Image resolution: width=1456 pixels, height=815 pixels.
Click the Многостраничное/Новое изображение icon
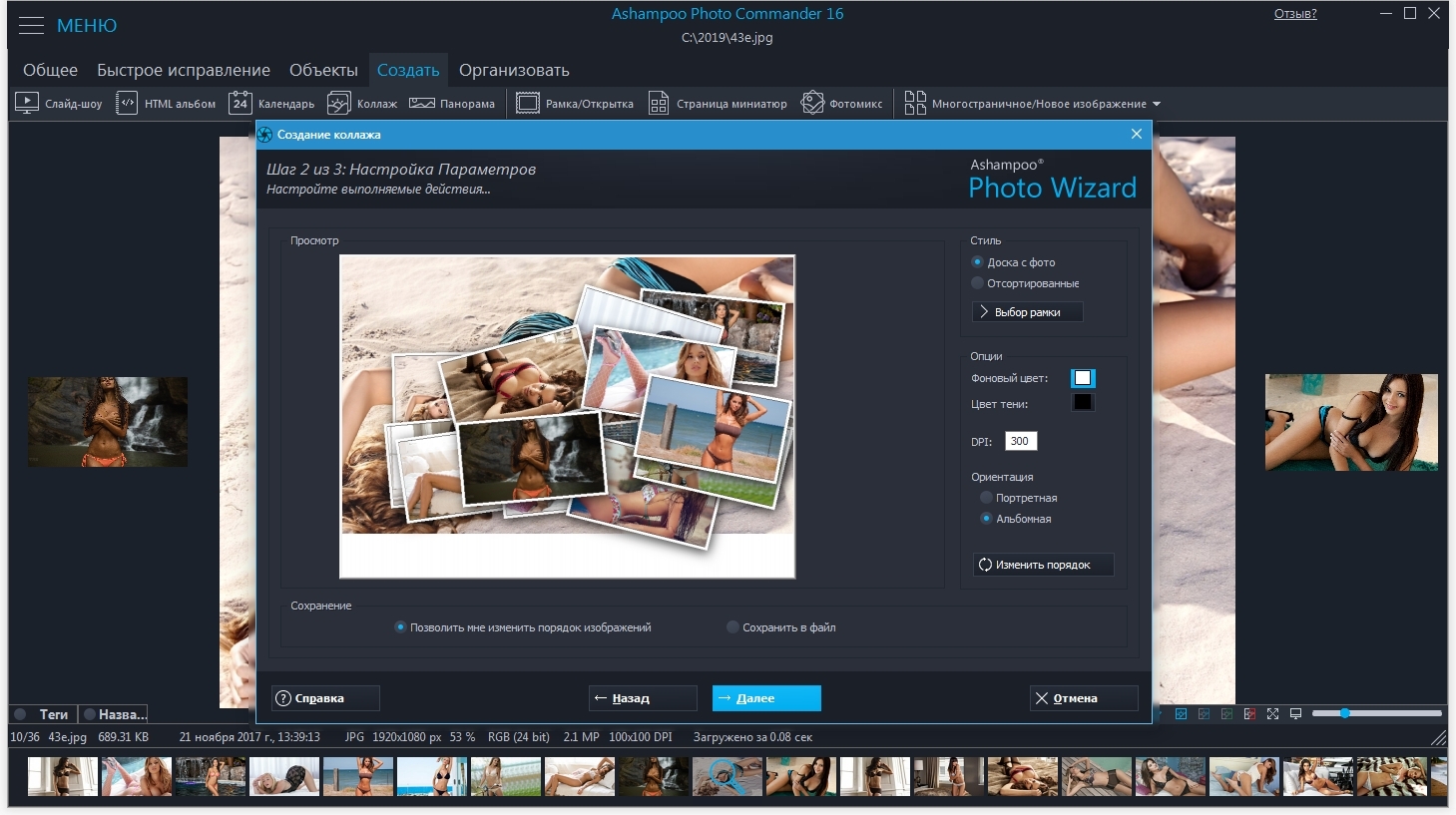tap(915, 103)
